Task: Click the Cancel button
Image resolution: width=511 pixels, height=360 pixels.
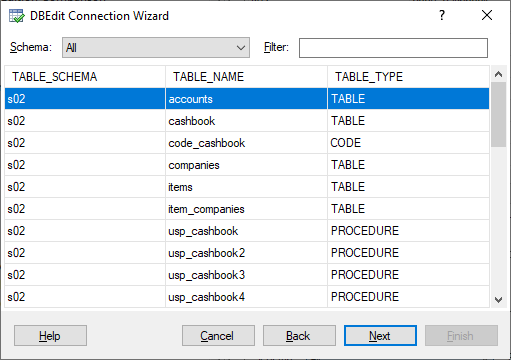Action: 218,336
